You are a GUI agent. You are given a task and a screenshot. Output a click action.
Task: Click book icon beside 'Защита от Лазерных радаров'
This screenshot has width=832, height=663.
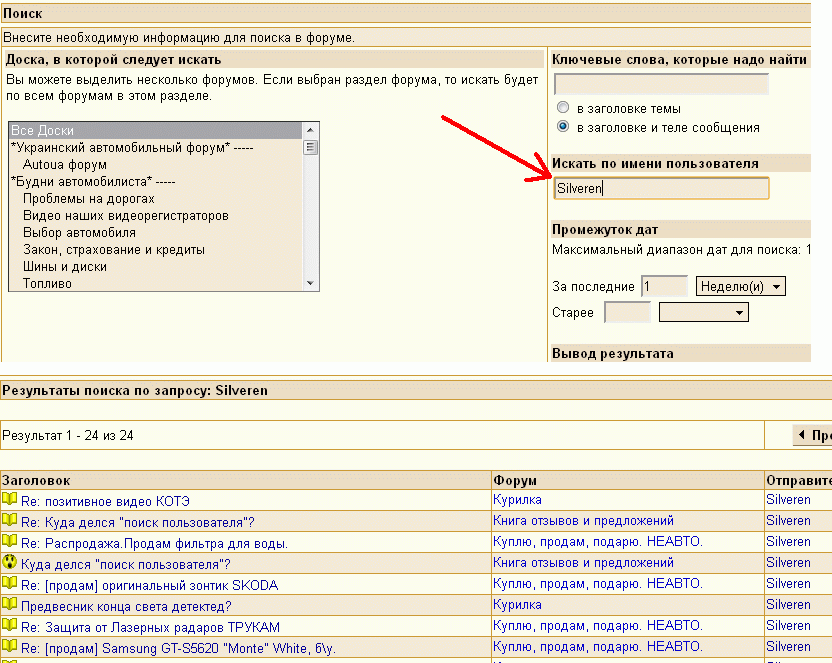tap(10, 626)
